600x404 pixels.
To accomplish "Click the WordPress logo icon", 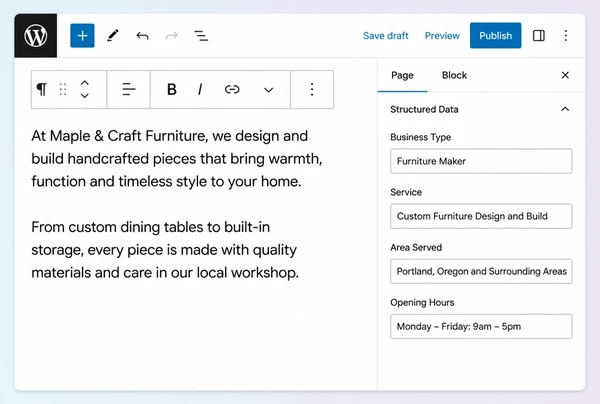I will [36, 36].
